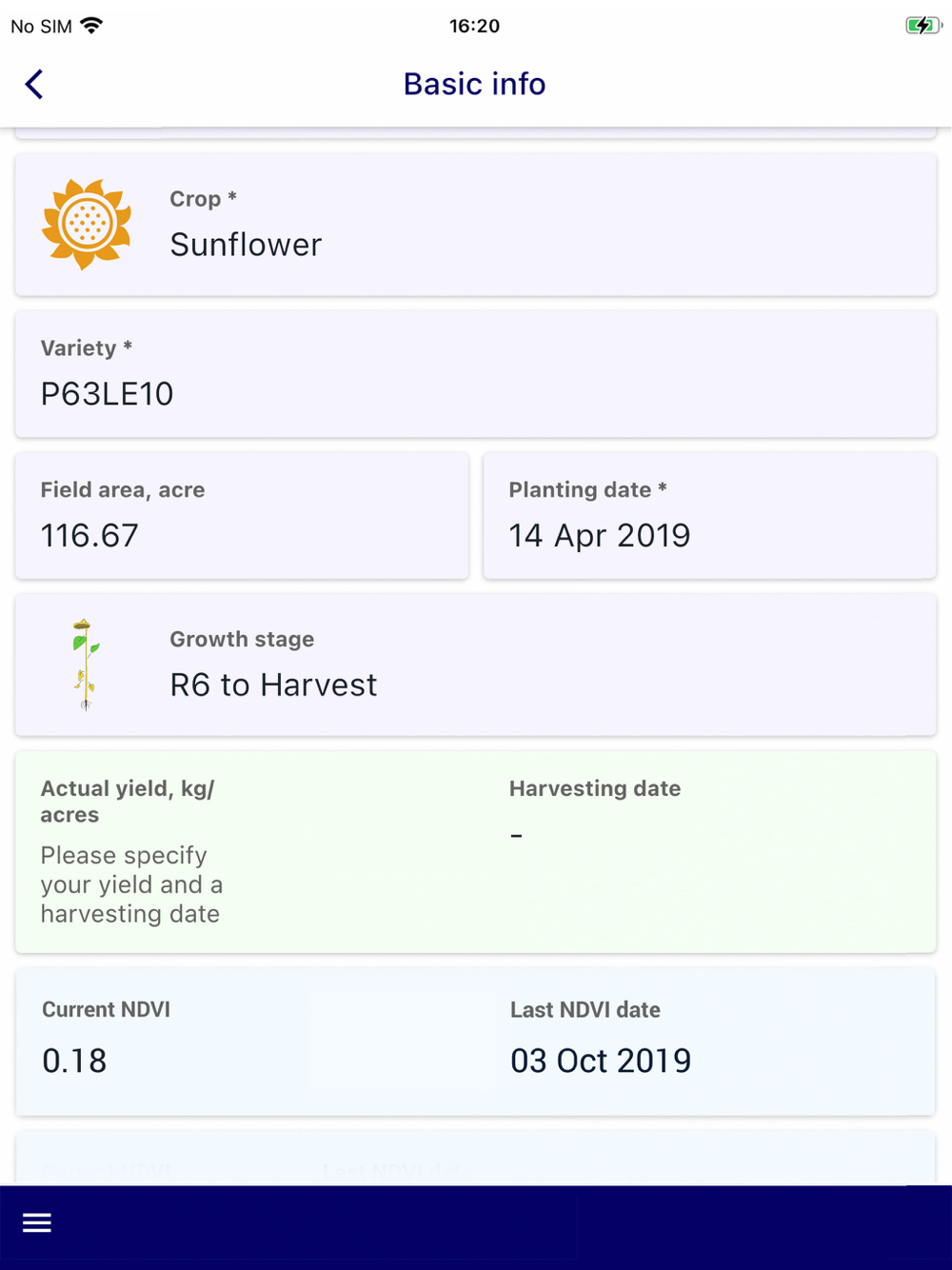Tap the 16:20 clock in status bar
Screen dimensions: 952x1270
coord(474,26)
